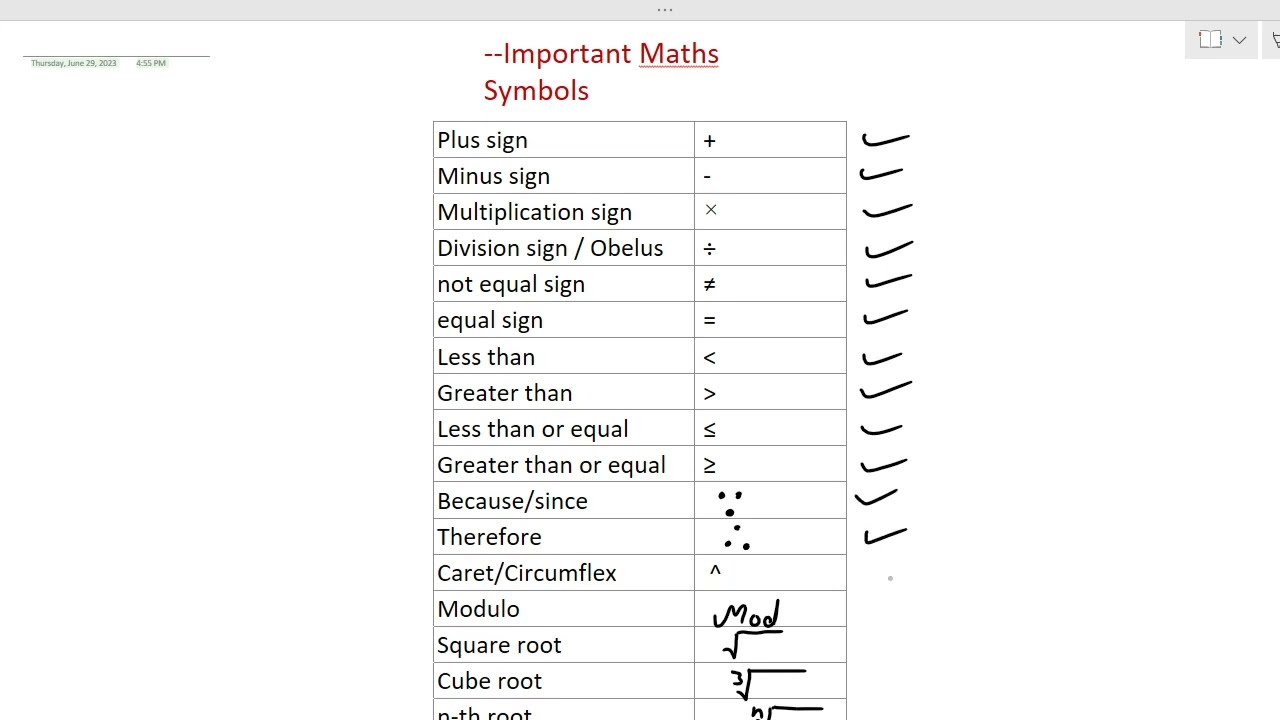The image size is (1280, 720).
Task: Click the page title 'Important Maths Symbols'
Action: [x=601, y=72]
